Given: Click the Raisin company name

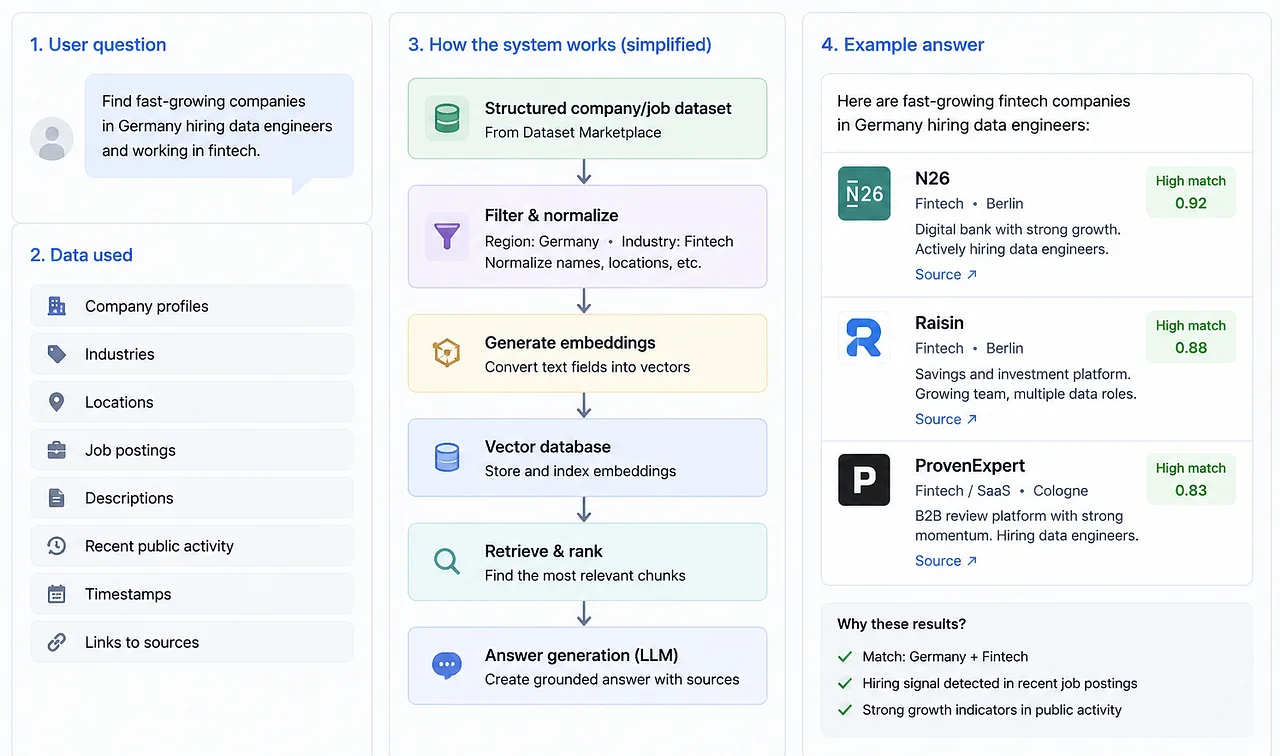Looking at the screenshot, I should [x=939, y=323].
